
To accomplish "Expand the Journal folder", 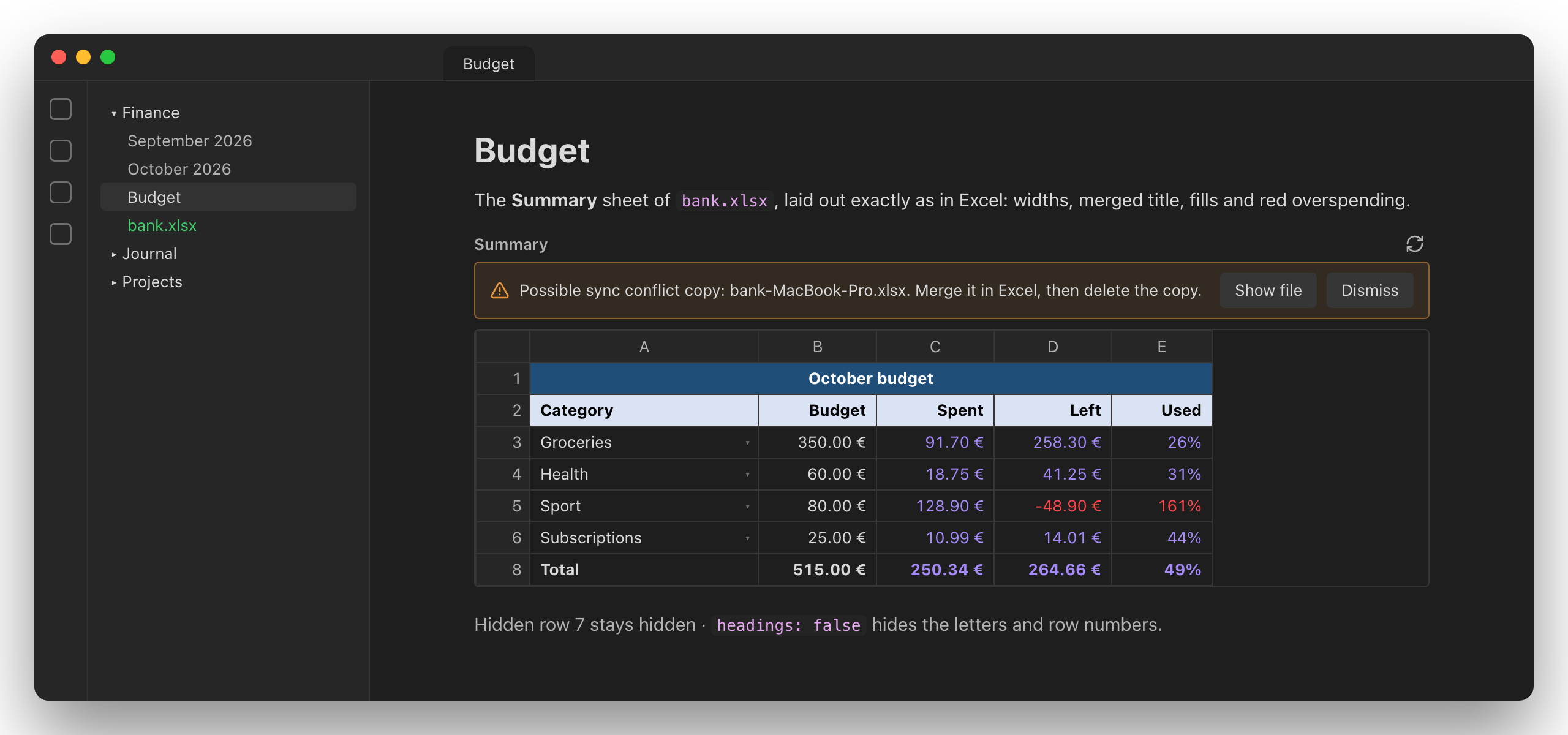I will click(x=114, y=254).
